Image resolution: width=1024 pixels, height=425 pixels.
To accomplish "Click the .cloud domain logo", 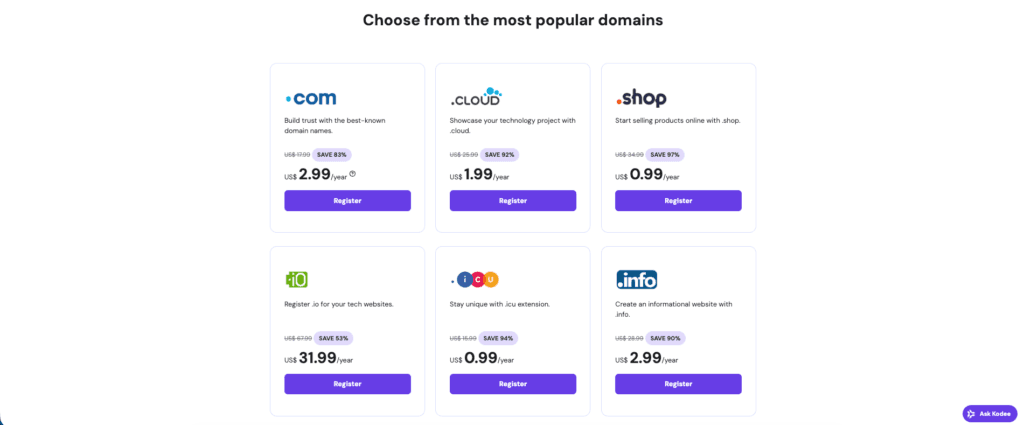I will [475, 97].
